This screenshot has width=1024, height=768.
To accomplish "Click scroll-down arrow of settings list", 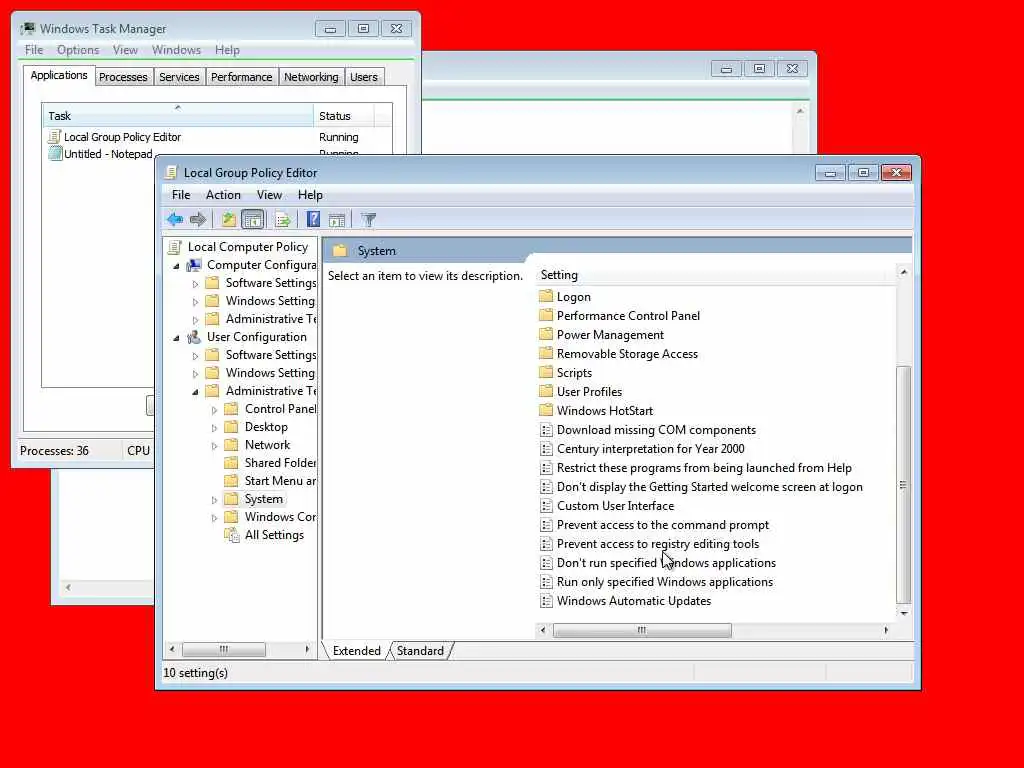I will (903, 613).
